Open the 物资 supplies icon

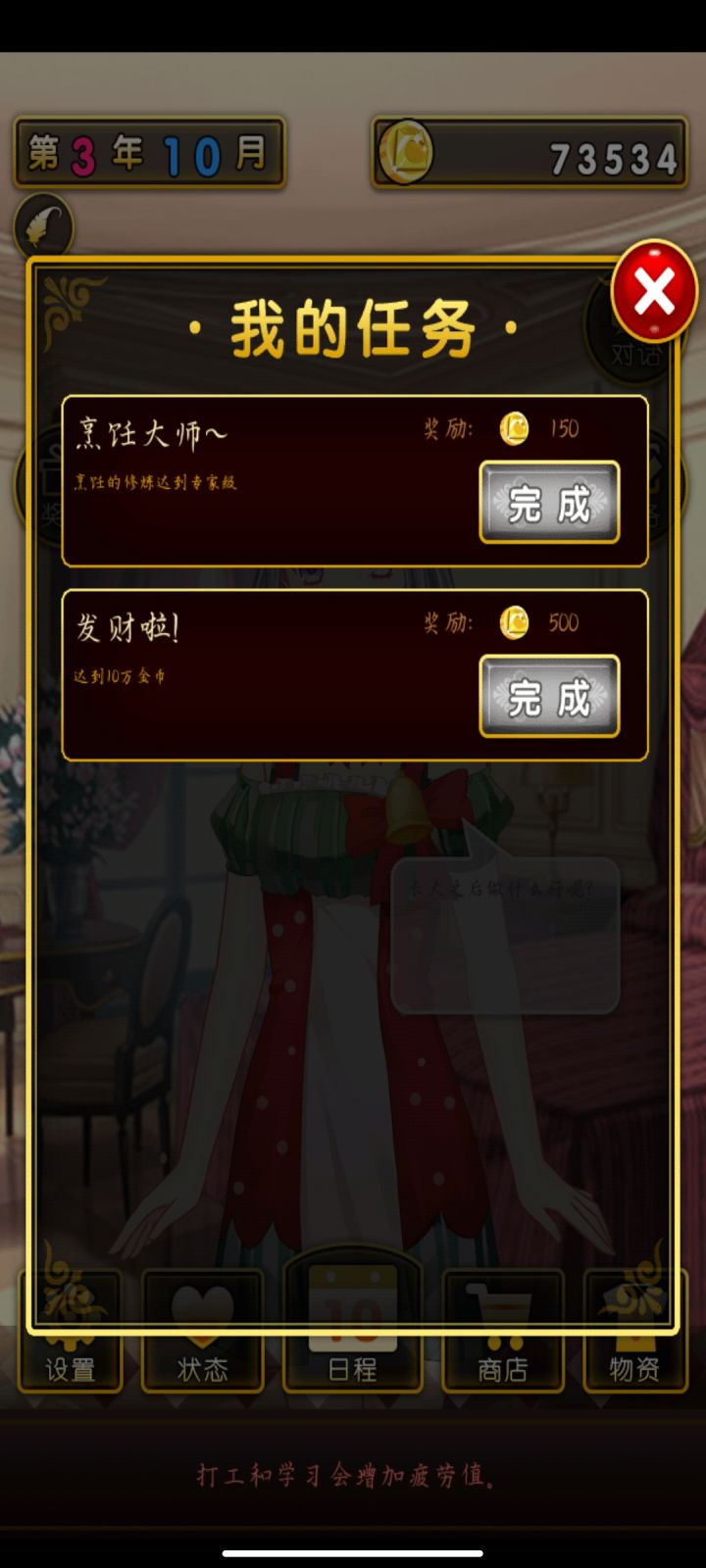tap(635, 1330)
